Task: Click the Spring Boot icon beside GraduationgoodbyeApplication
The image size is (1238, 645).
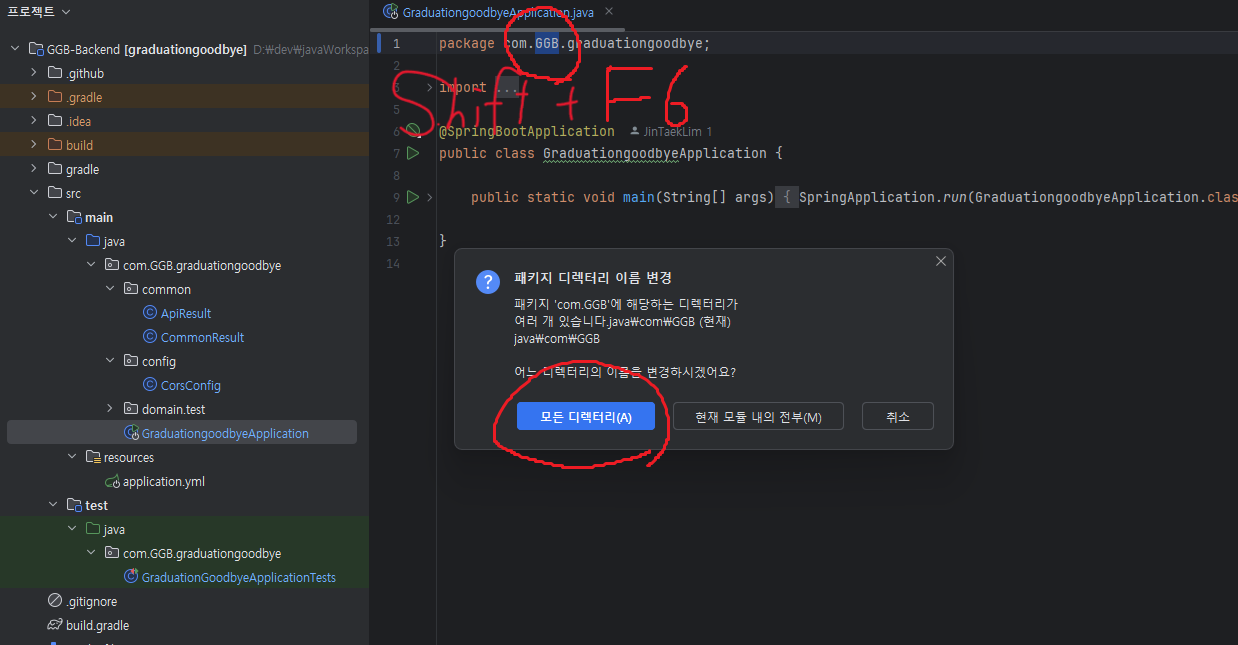Action: pyautogui.click(x=130, y=431)
